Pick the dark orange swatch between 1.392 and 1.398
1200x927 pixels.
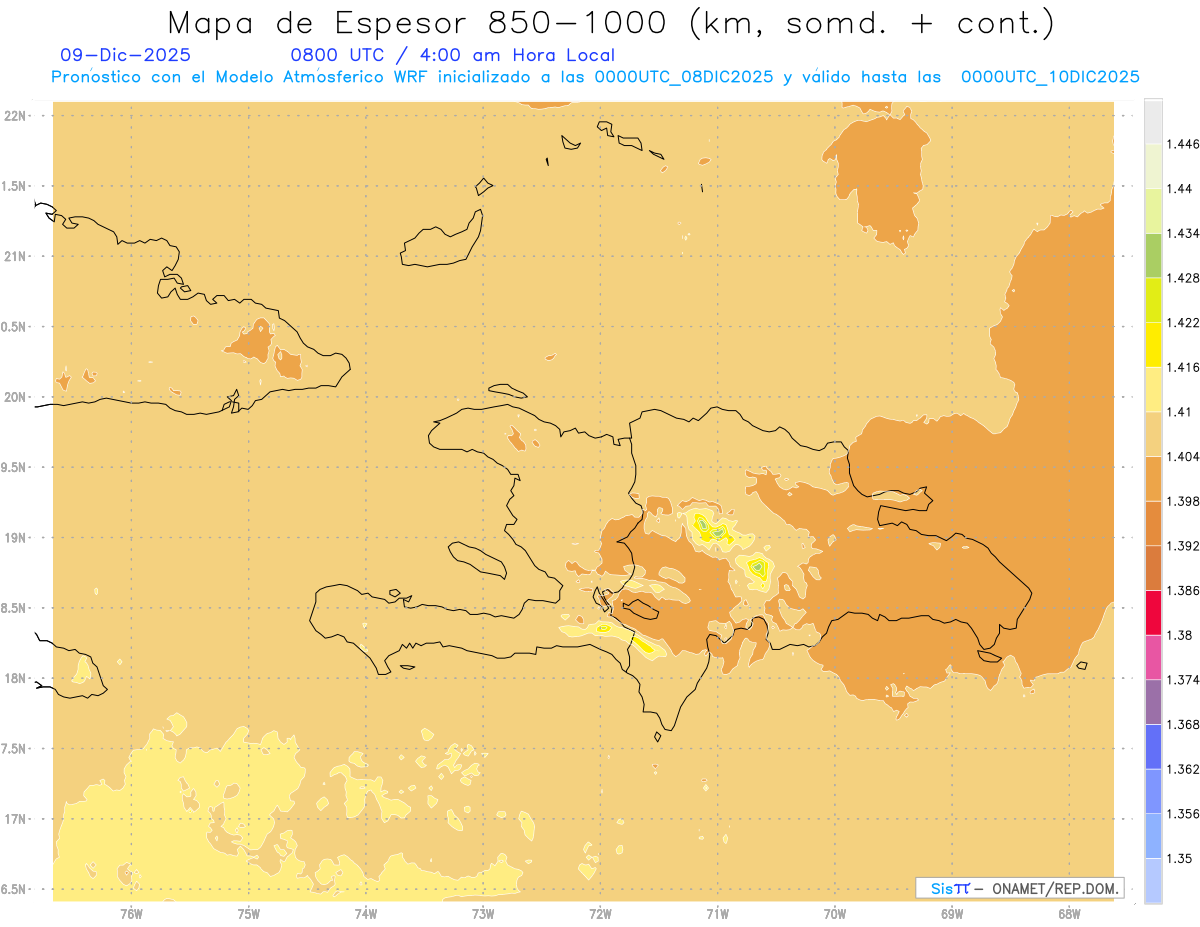click(1153, 523)
